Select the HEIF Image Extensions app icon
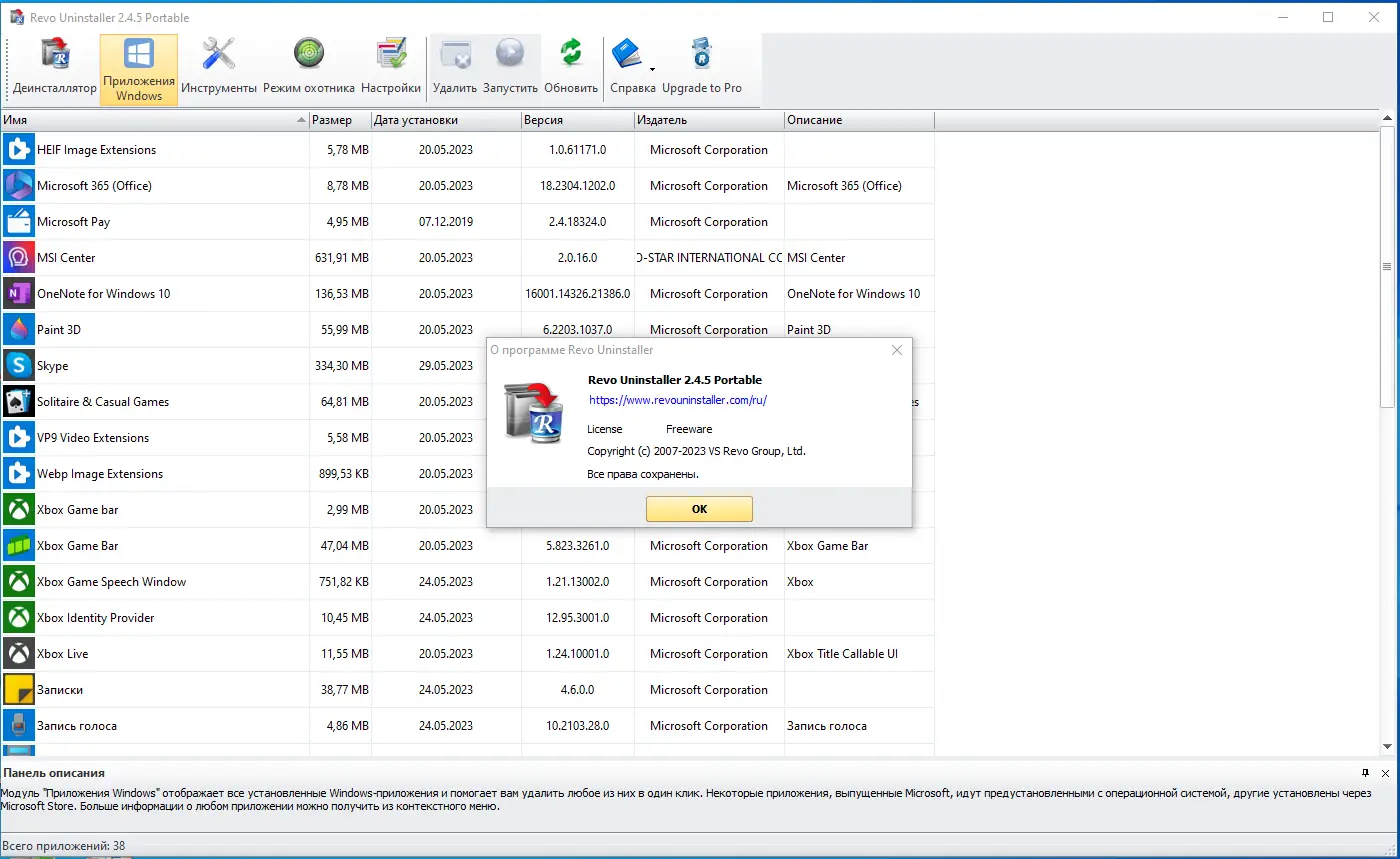The image size is (1400, 859). [18, 150]
